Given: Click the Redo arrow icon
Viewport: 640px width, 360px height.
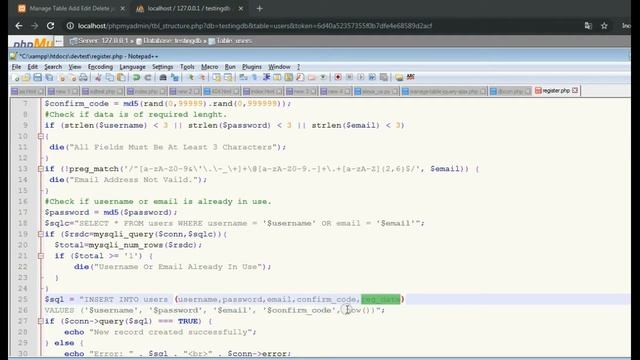Looking at the screenshot, I should [148, 77].
